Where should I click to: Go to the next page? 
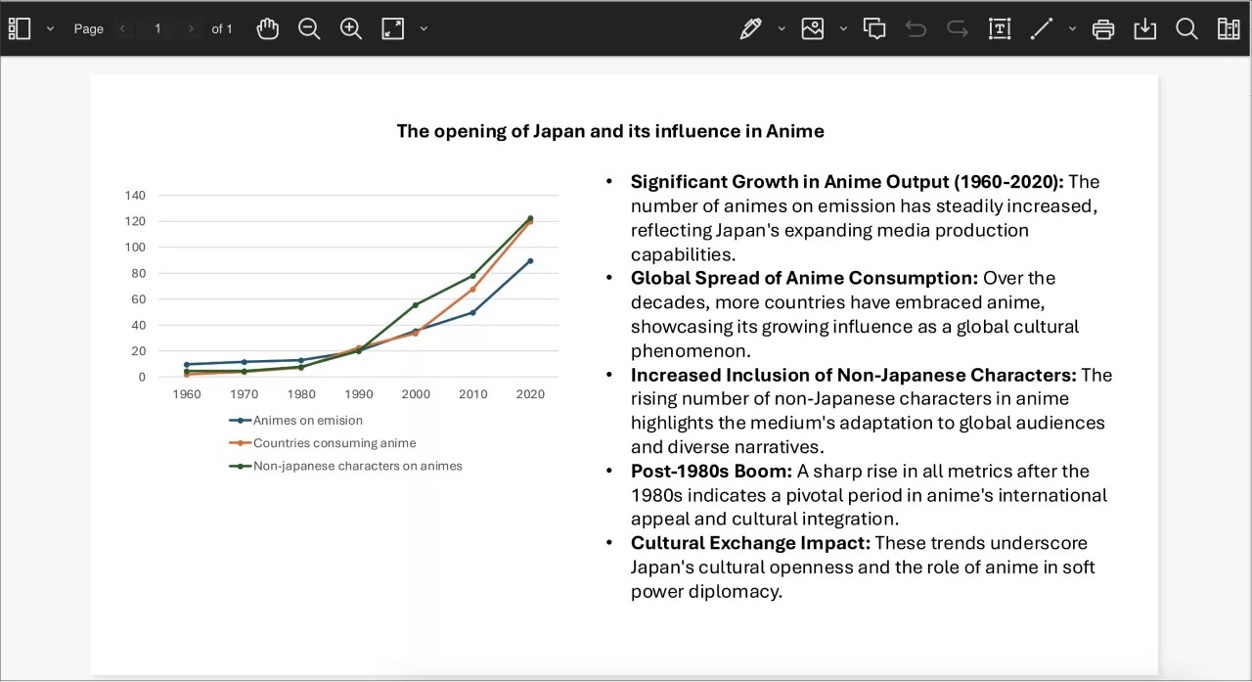[190, 28]
